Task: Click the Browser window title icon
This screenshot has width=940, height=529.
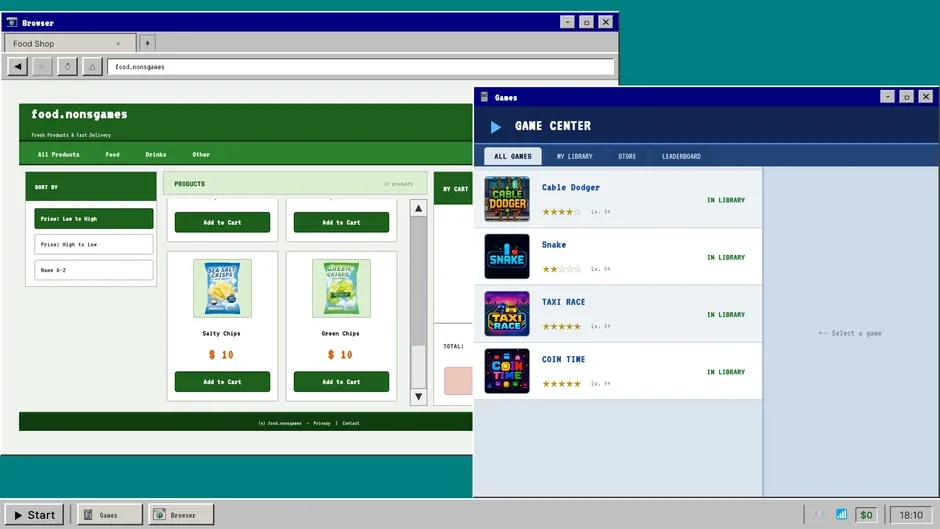Action: coord(12,22)
